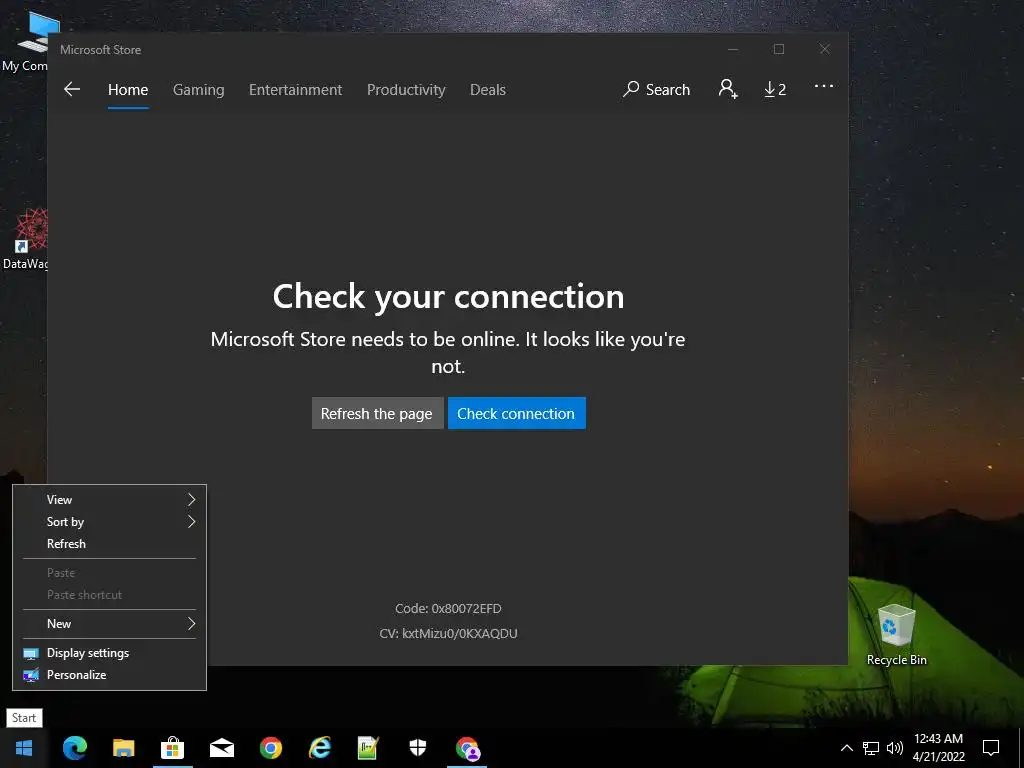Open the green notepad app on taskbar
1024x768 pixels.
[368, 748]
